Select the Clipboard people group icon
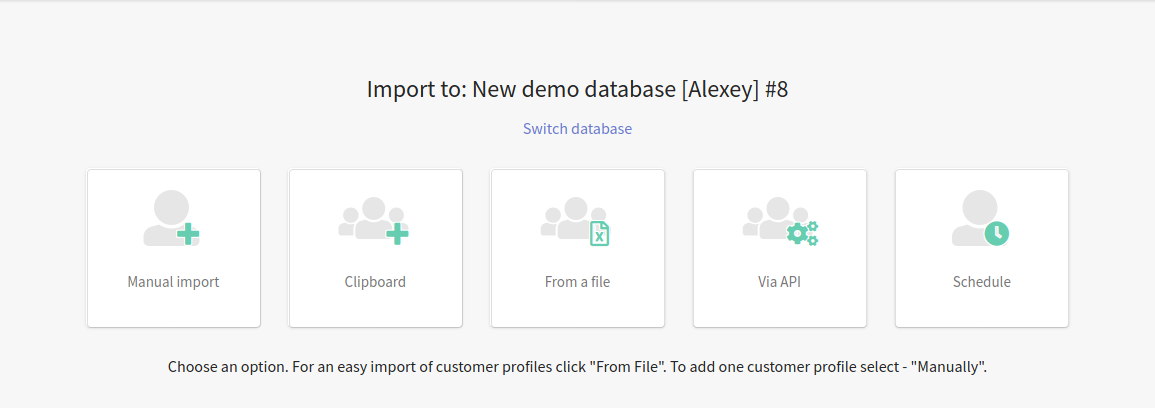The height and width of the screenshot is (408, 1155). 373,219
